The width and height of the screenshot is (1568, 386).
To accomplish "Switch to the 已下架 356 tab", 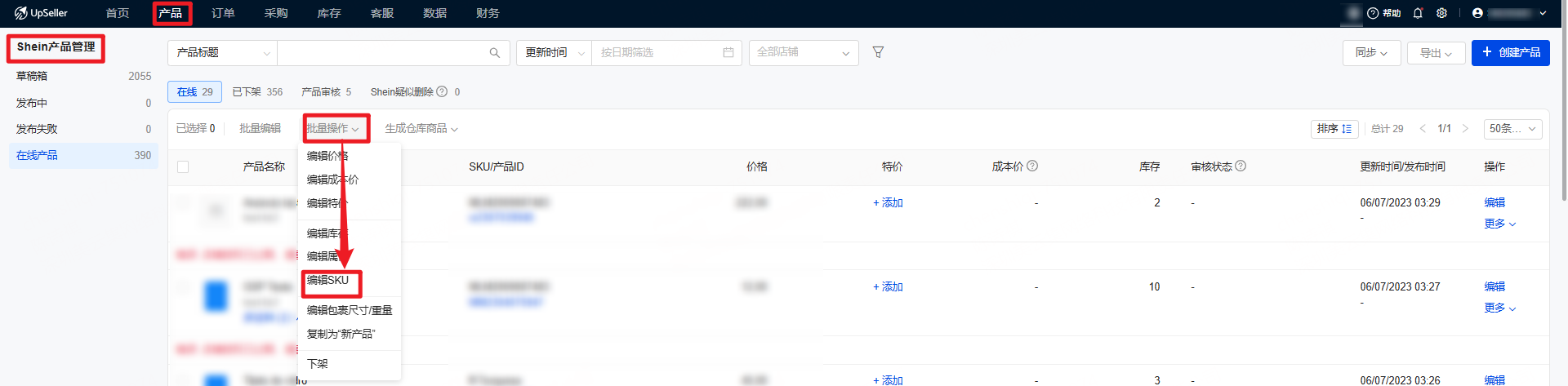I will click(x=257, y=92).
